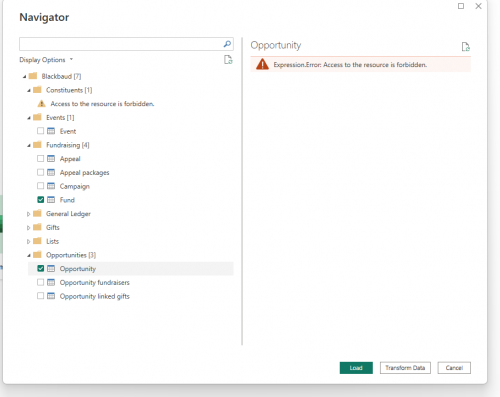Click the refresh icon below the search box
Screen dimensions: 500x397
click(x=228, y=60)
